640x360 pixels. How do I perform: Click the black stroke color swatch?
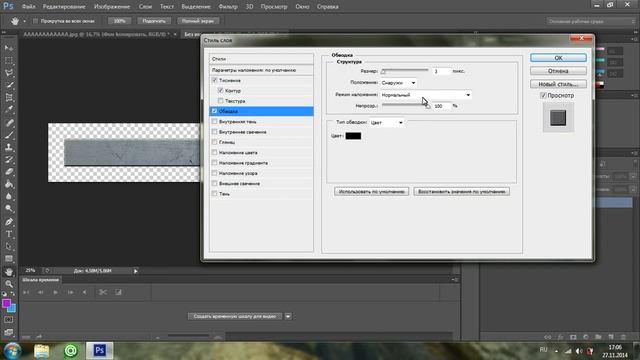(x=353, y=136)
